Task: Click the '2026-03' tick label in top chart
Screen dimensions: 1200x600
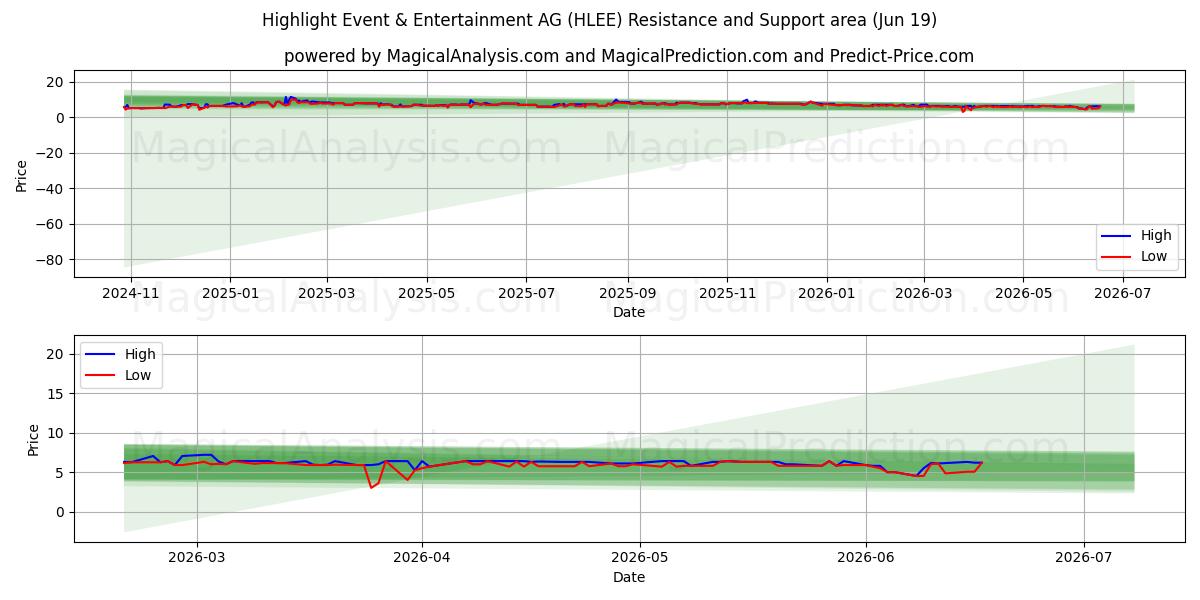Action: point(923,295)
